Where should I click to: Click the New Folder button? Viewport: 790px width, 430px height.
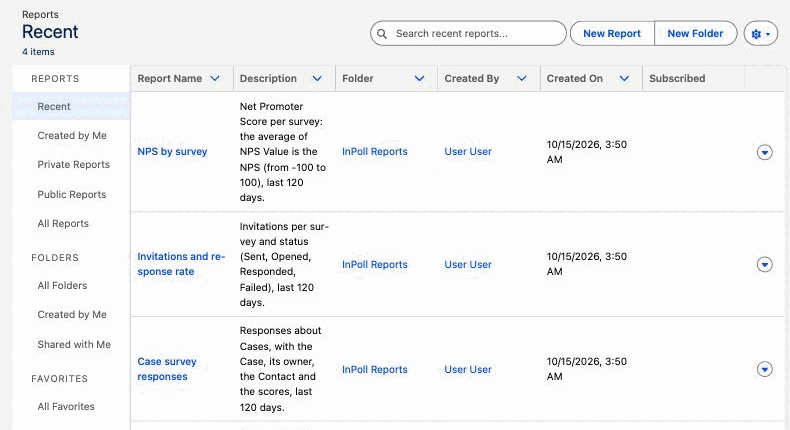695,34
